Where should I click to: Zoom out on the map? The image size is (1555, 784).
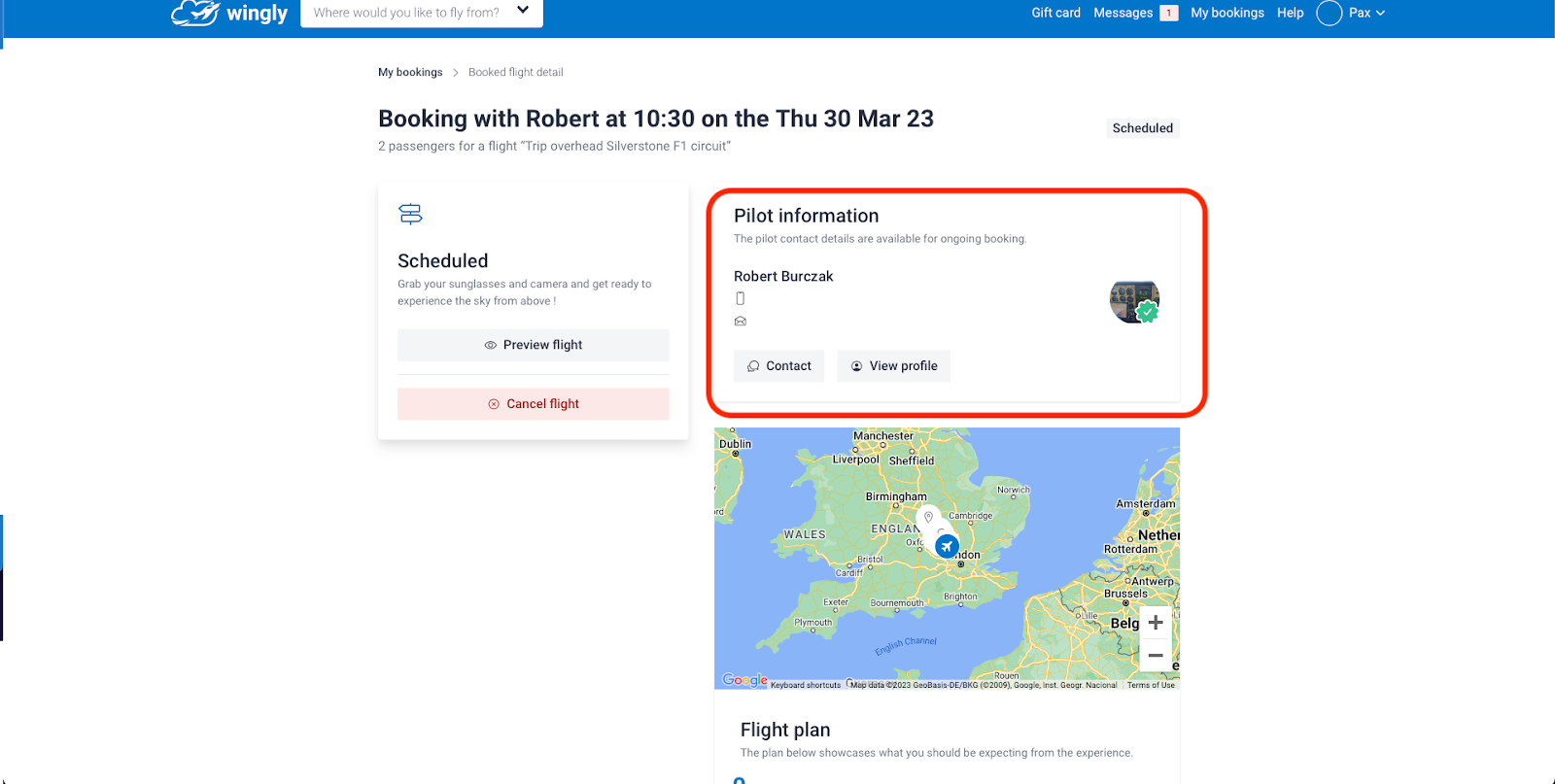(x=1156, y=656)
